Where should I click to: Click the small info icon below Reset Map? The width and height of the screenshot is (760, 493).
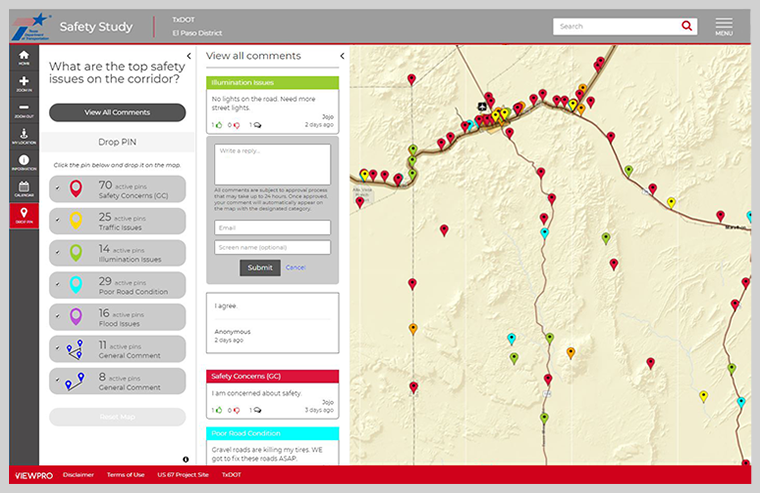[186, 459]
